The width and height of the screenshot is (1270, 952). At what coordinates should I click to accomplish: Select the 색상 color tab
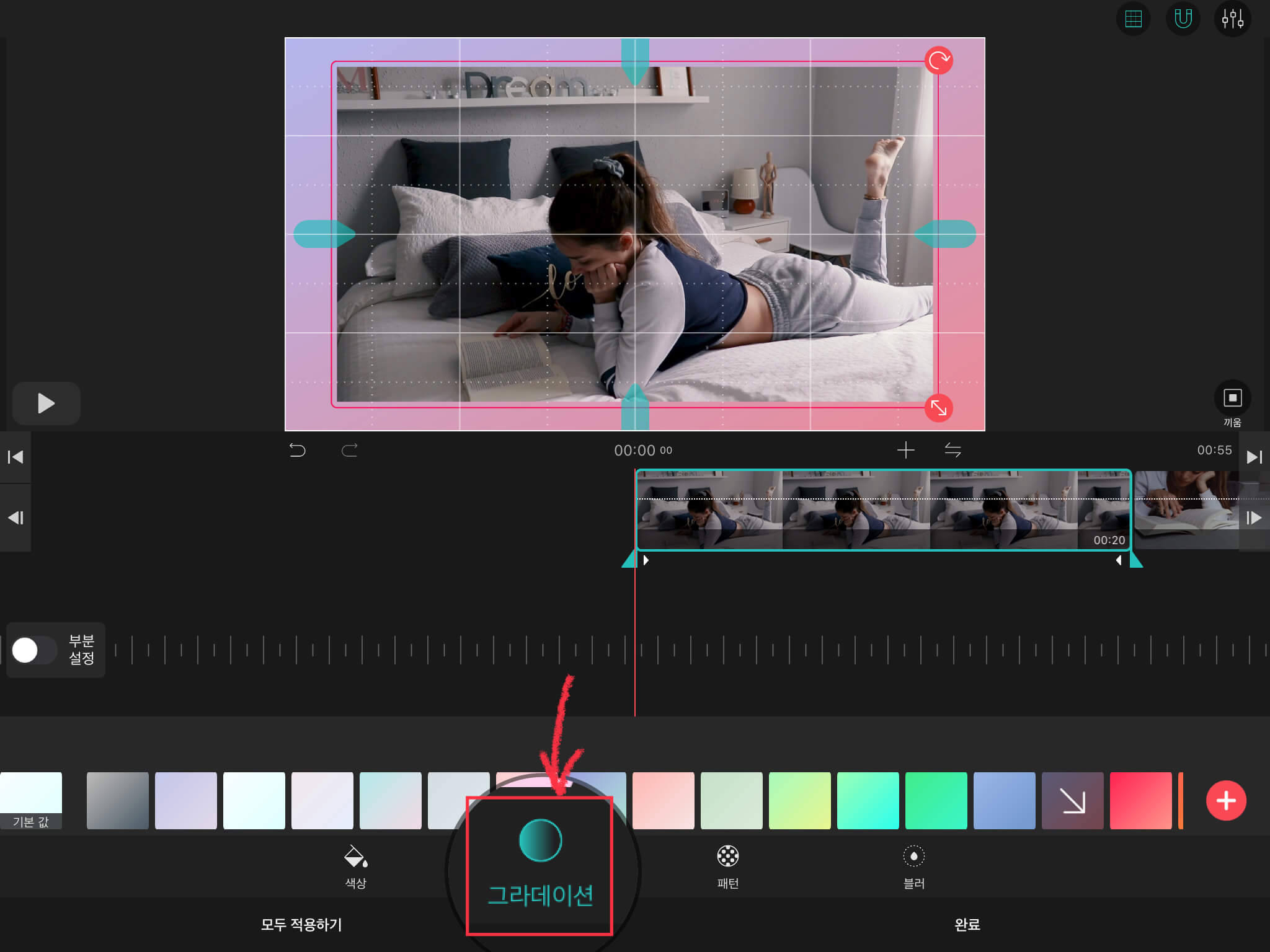coord(355,866)
